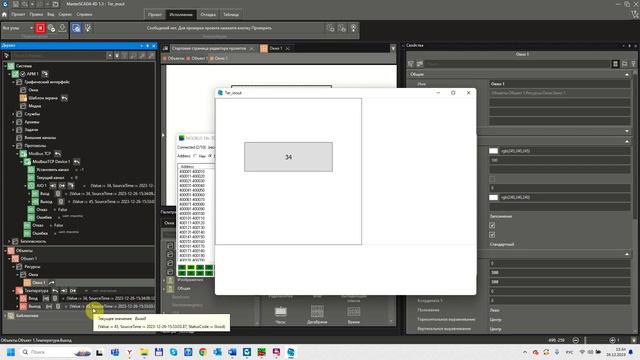The image size is (640, 360).
Task: Click first white color swatch in properties
Action: pos(493,151)
